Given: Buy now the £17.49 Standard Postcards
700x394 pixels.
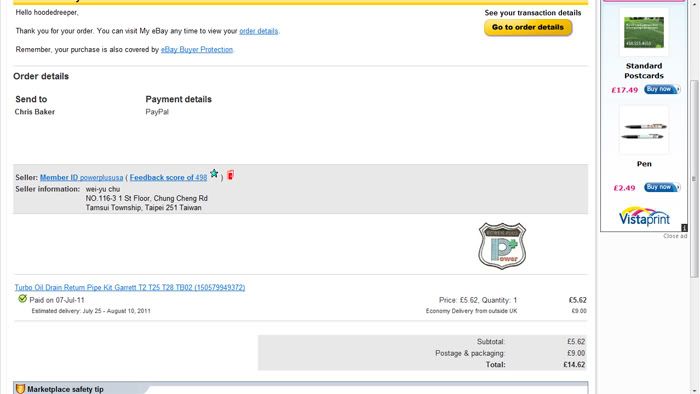Looking at the screenshot, I should coord(662,89).
